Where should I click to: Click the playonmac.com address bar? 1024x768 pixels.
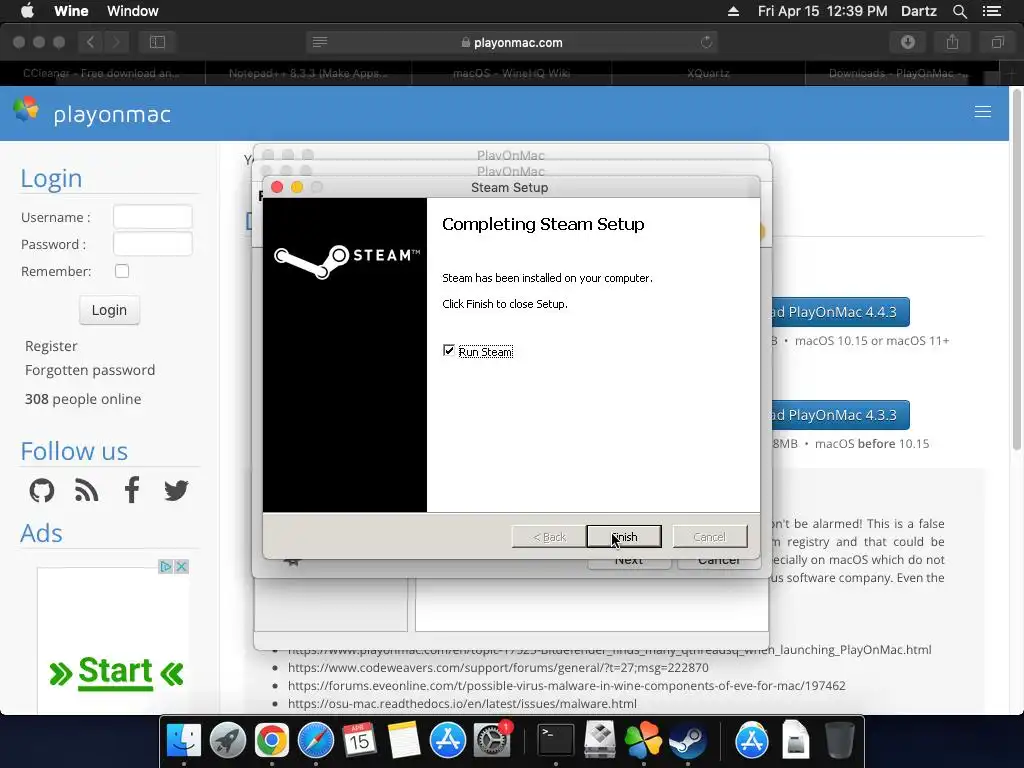(512, 42)
